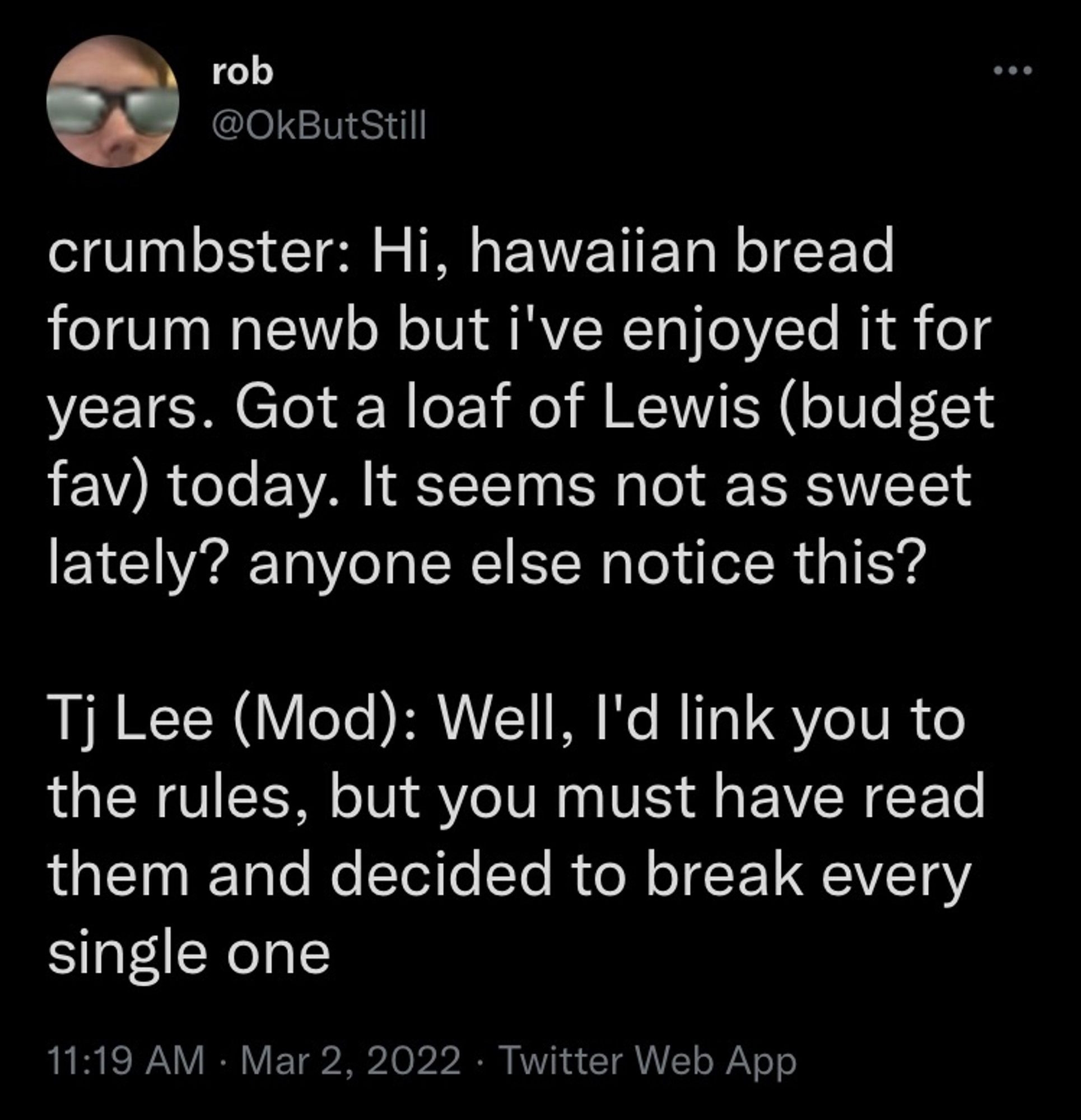Screen dimensions: 1081x1120
Task: Click rob's profile avatar picture
Action: click(x=112, y=102)
